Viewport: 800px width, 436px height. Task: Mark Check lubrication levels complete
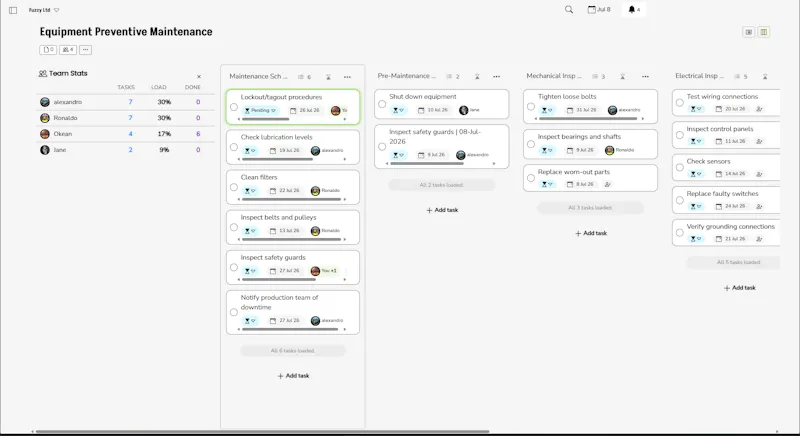coord(234,147)
